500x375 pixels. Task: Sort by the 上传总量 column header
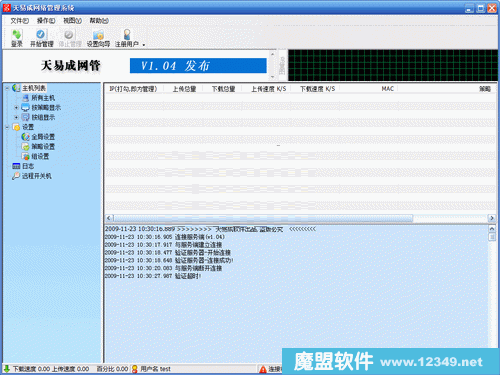(x=184, y=89)
